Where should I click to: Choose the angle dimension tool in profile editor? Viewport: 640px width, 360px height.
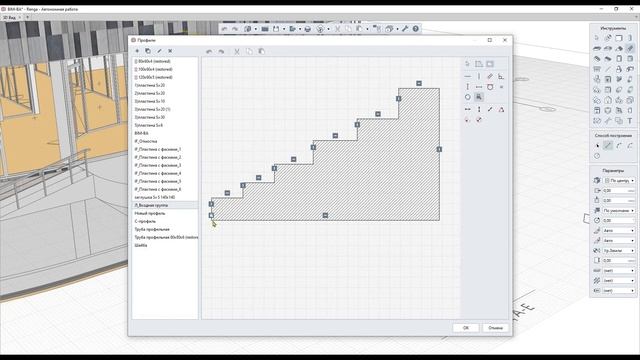(x=501, y=76)
